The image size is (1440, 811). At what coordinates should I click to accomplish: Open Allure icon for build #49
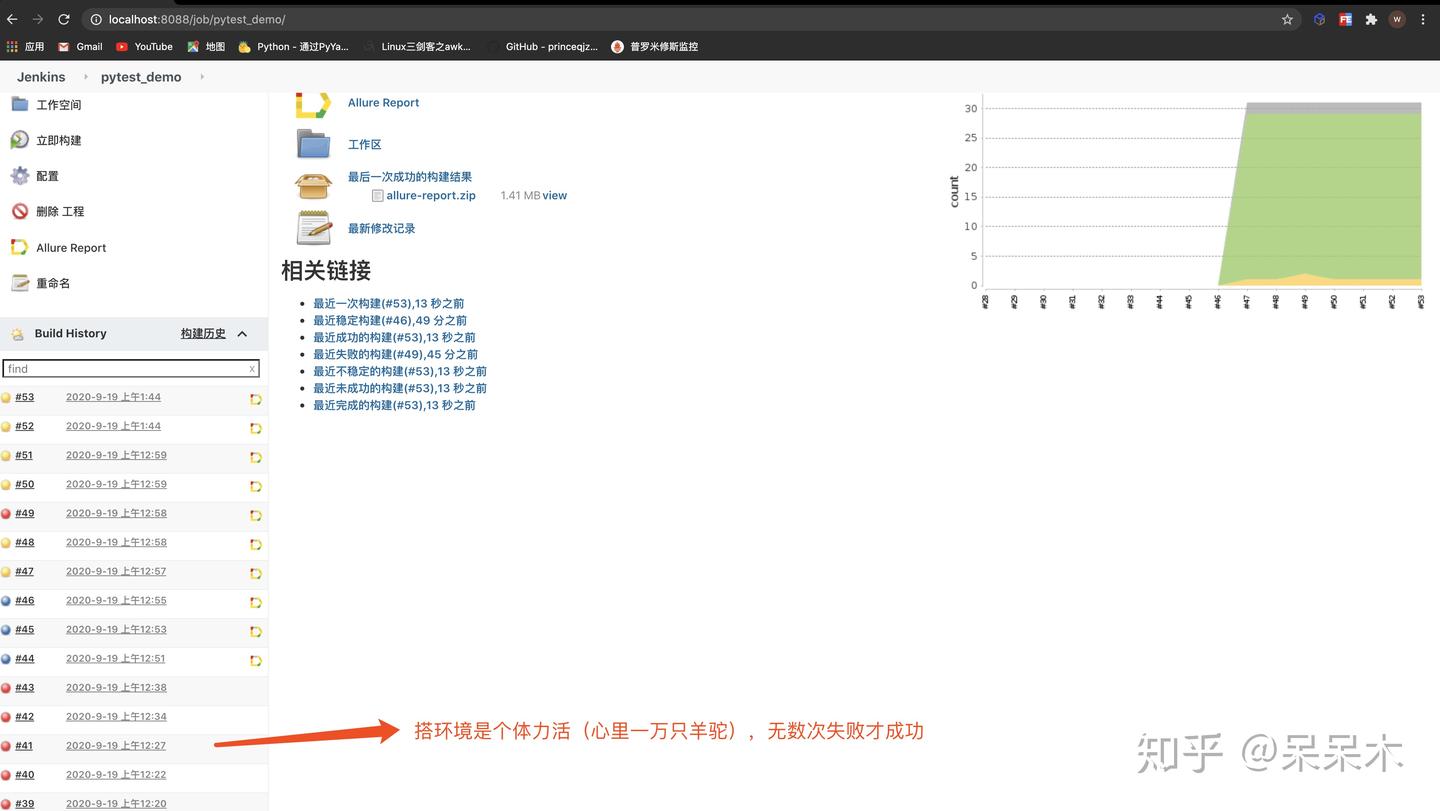[x=256, y=515]
